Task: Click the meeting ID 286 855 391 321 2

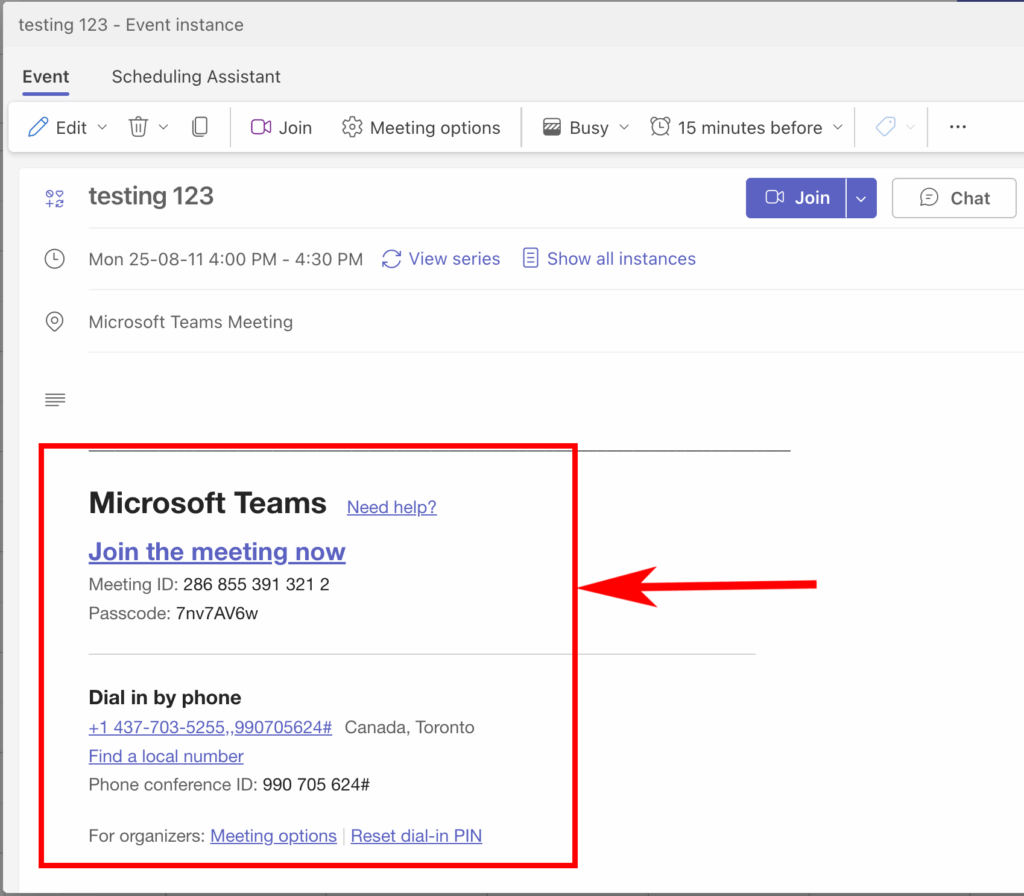Action: (x=256, y=584)
